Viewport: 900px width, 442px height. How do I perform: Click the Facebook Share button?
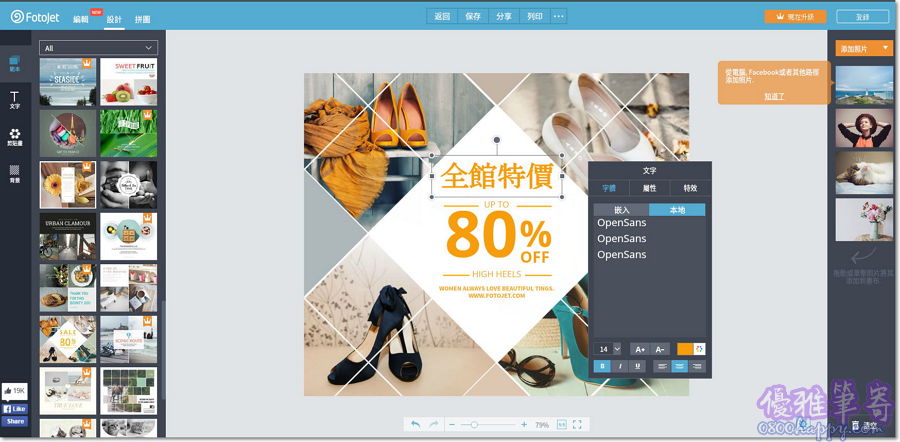pyautogui.click(x=14, y=421)
